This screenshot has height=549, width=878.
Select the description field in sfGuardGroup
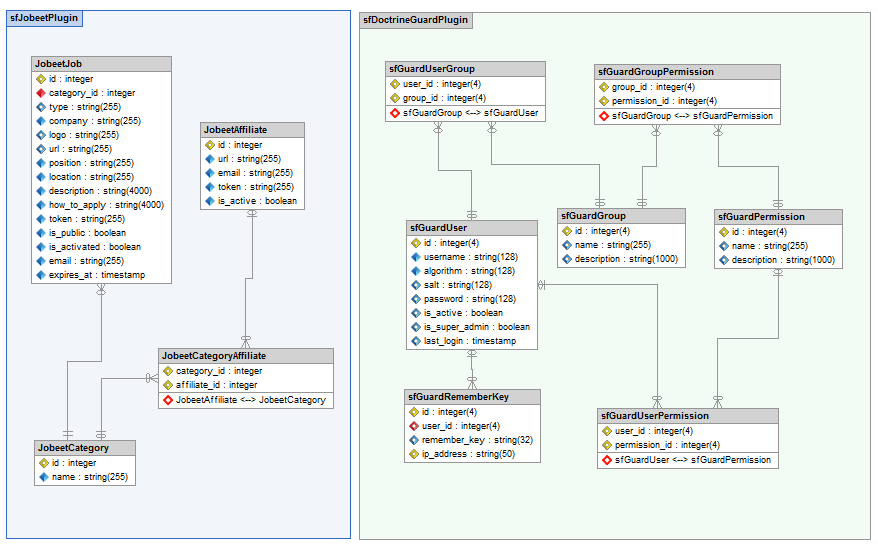pos(626,260)
